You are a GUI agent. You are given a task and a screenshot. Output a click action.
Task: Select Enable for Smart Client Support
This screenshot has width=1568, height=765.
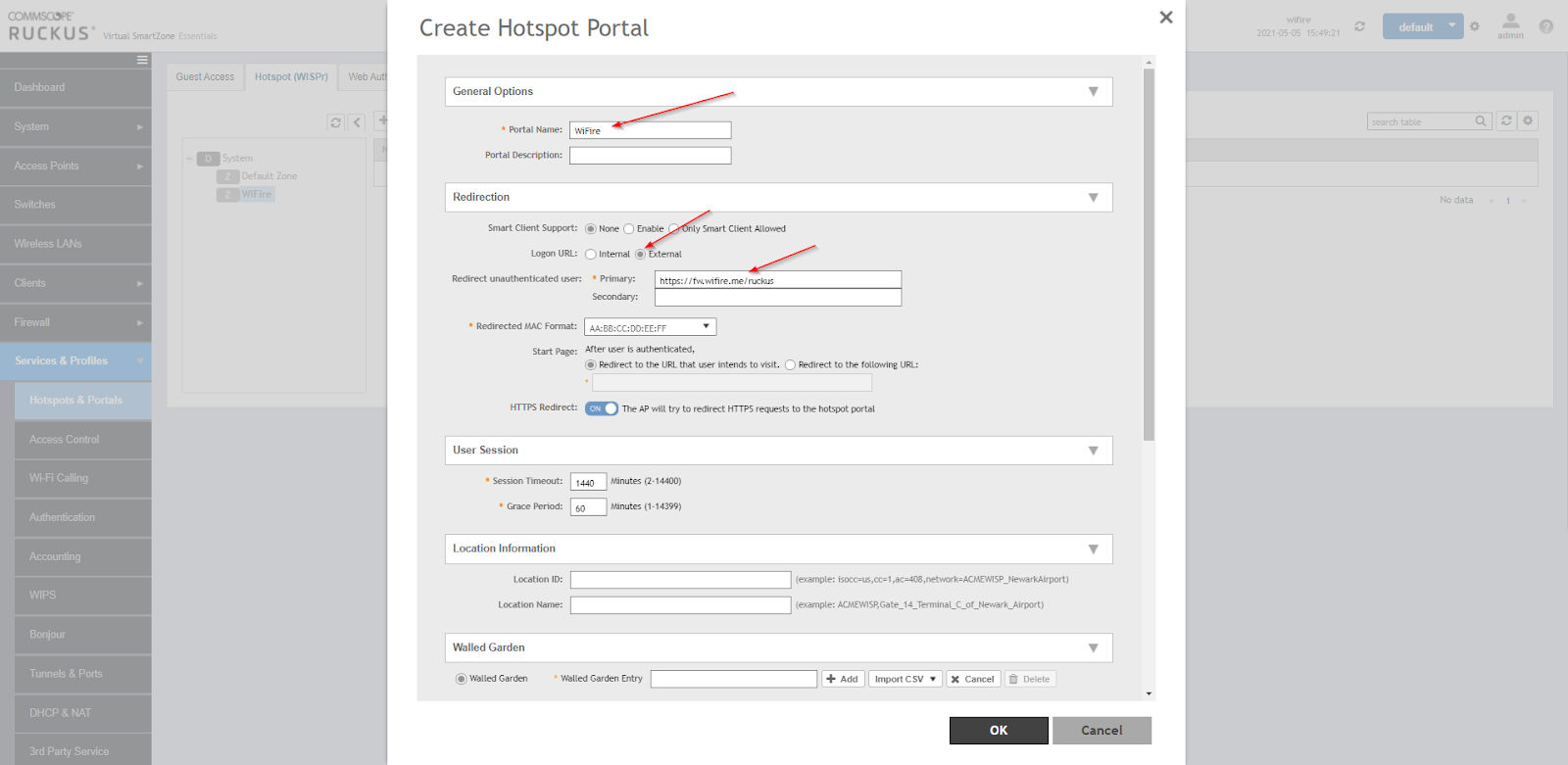point(629,229)
